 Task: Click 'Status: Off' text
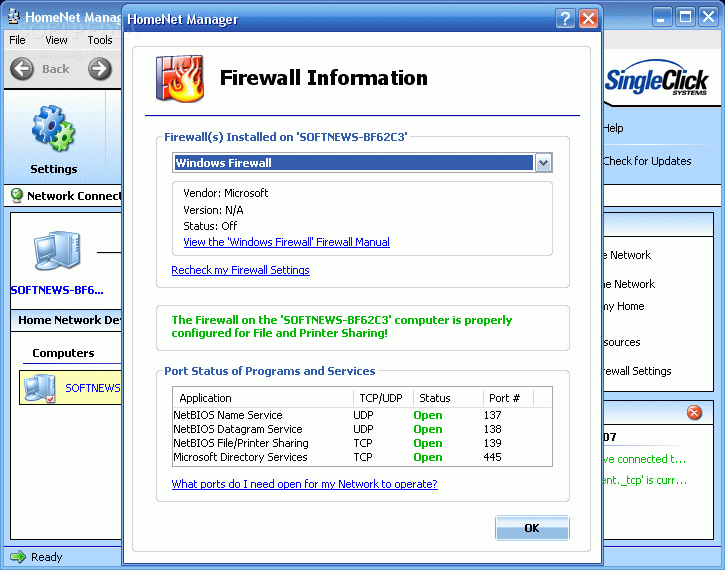tap(210, 226)
